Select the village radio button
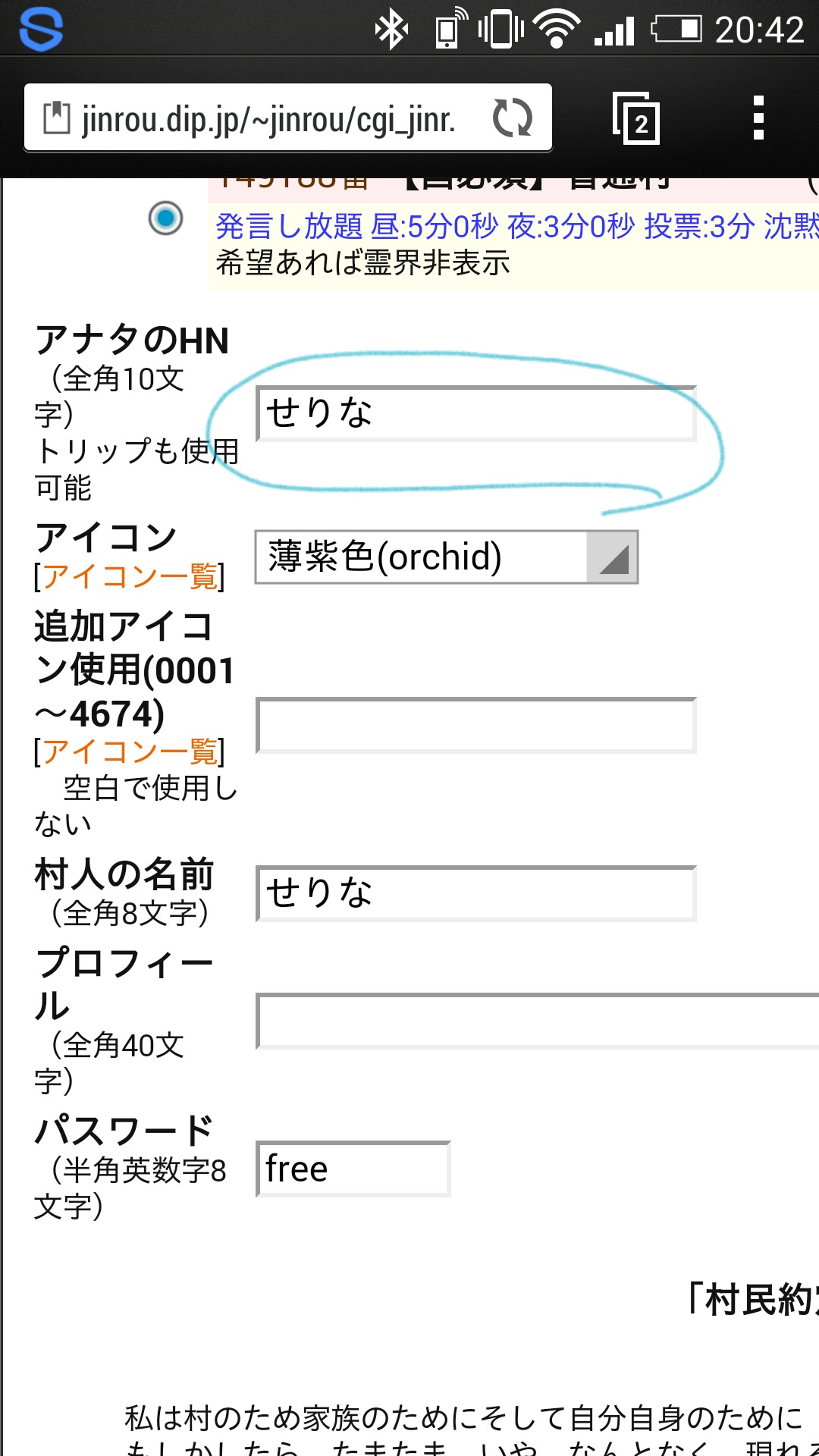 [165, 218]
